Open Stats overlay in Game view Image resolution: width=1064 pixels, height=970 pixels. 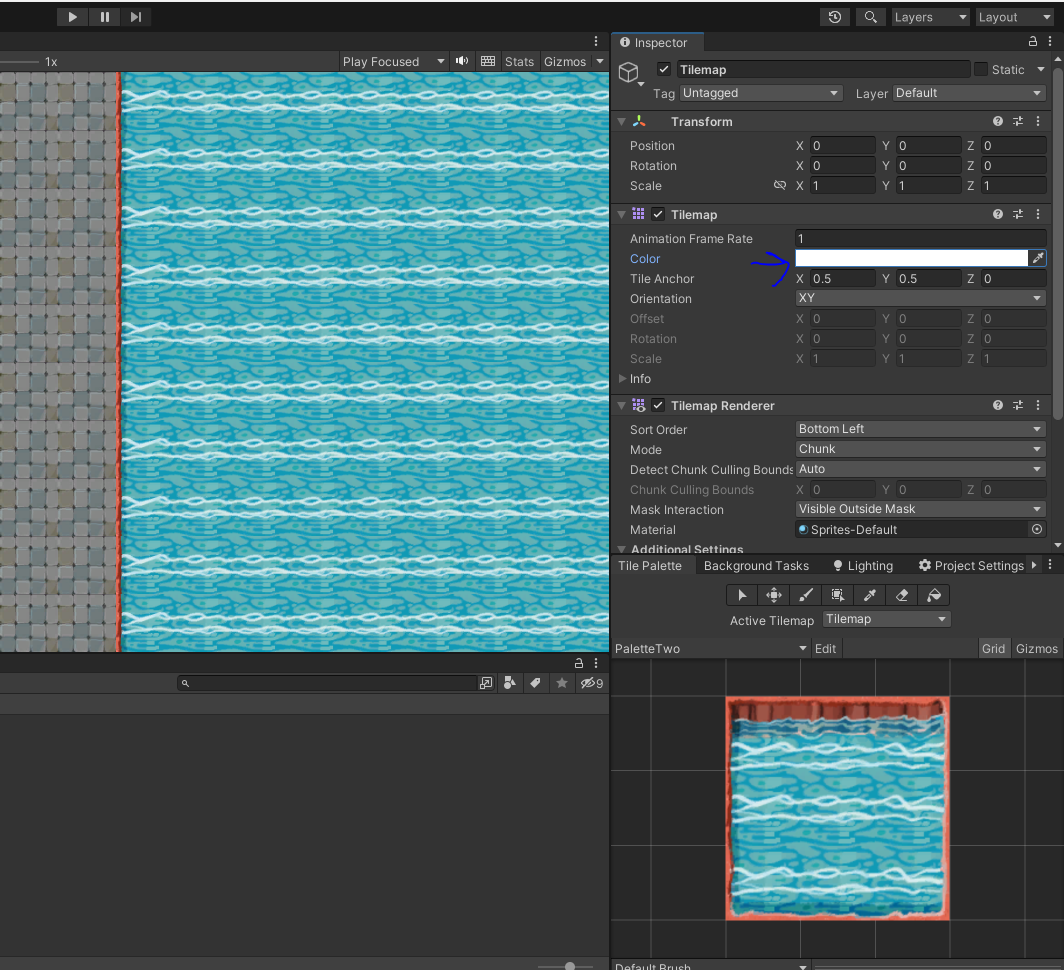(519, 61)
